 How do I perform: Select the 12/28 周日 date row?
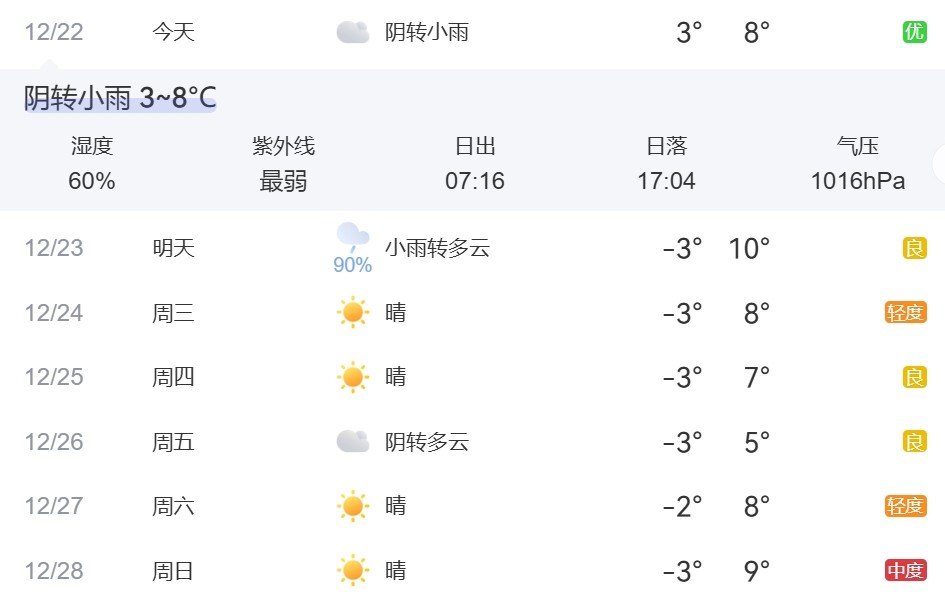click(x=53, y=571)
